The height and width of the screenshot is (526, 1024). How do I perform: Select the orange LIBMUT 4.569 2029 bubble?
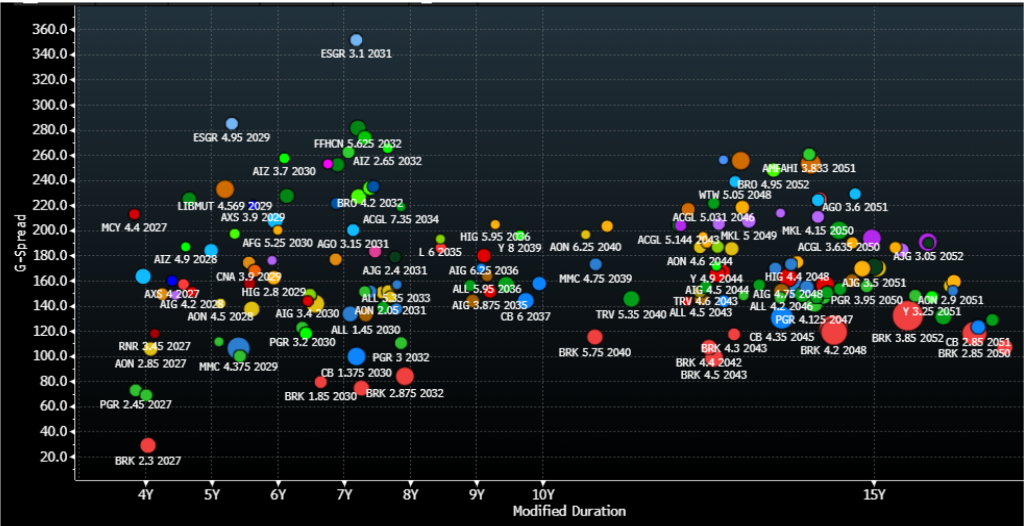coord(225,189)
